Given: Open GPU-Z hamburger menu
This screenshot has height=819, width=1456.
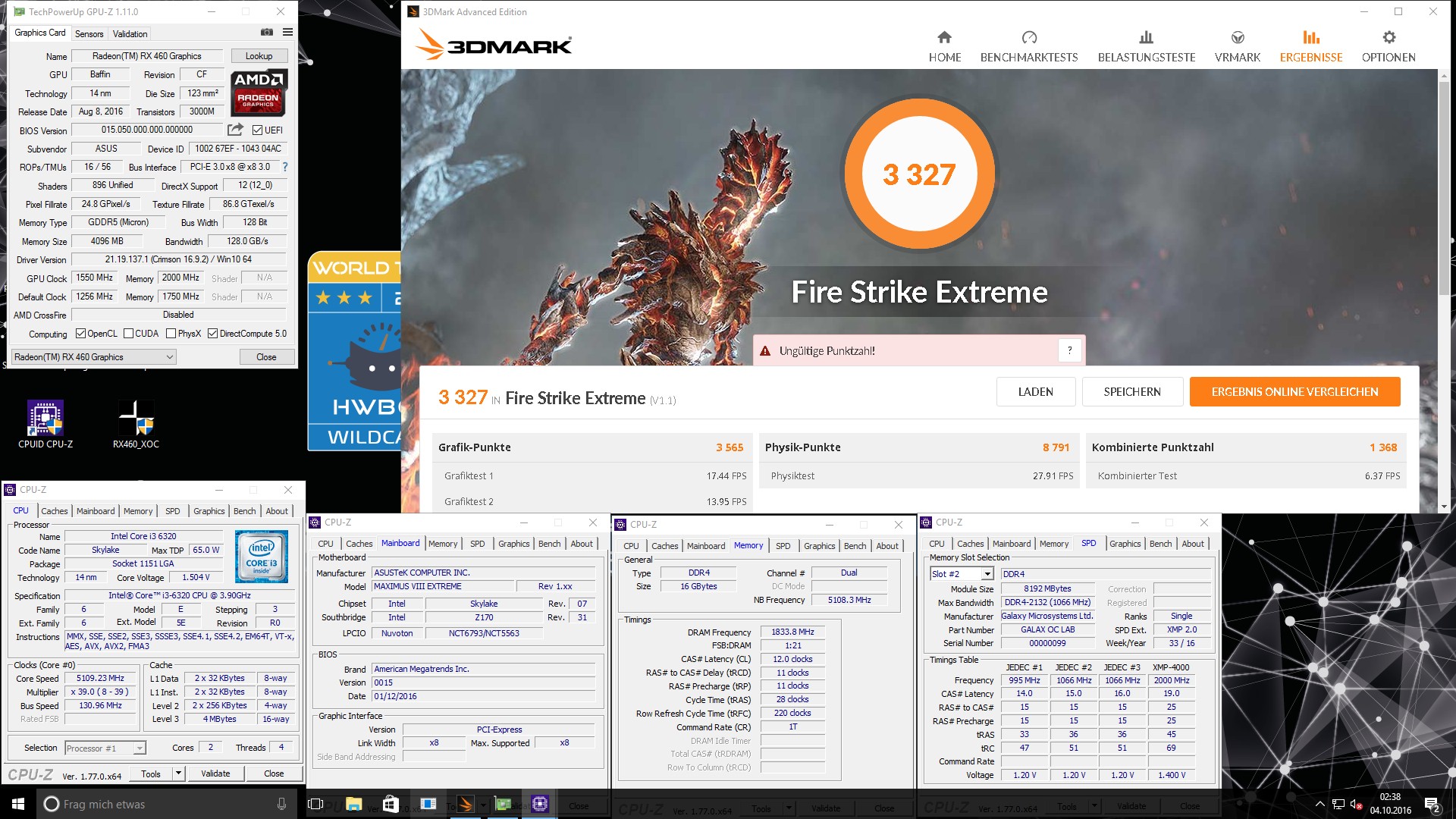Looking at the screenshot, I should click(287, 32).
